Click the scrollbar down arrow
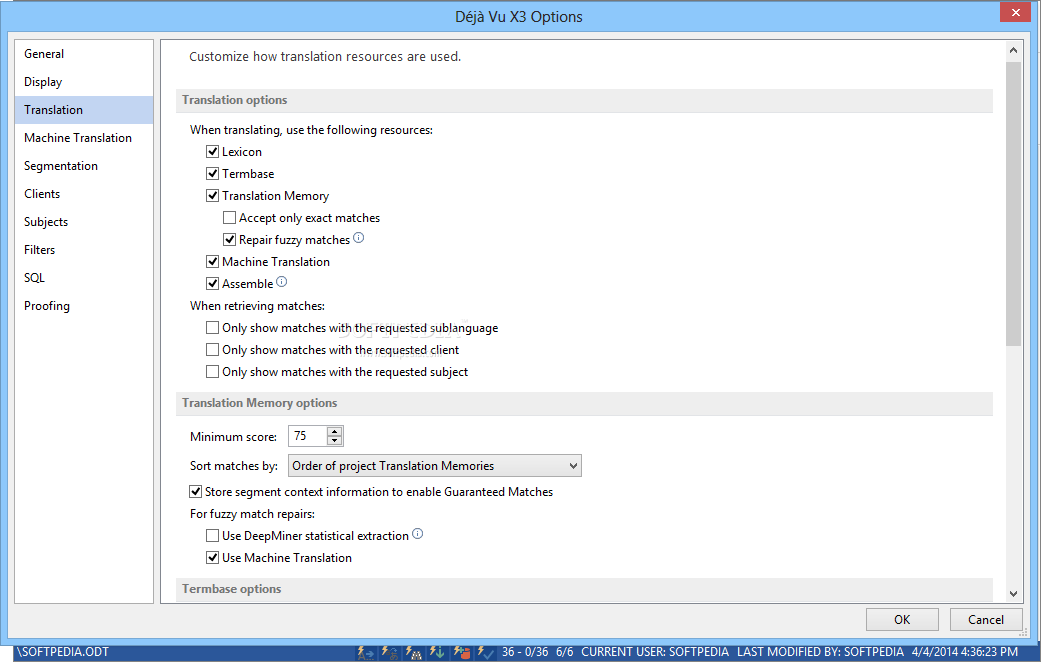Screen dimensions: 1041x662 coord(1013,594)
